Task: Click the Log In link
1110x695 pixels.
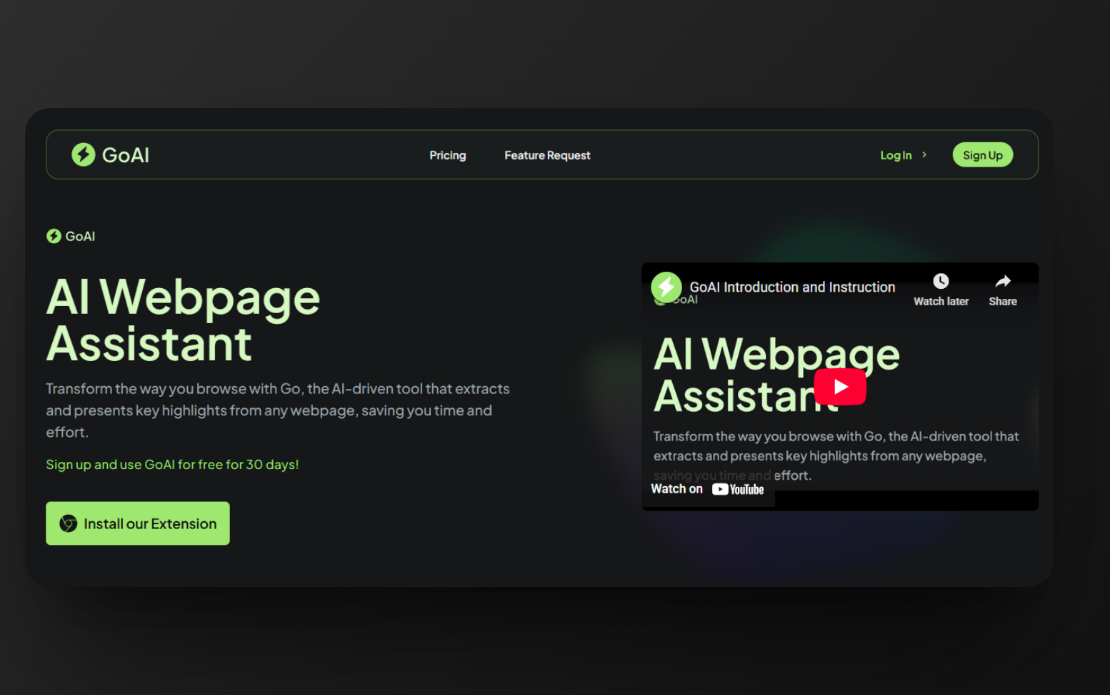Action: [895, 155]
